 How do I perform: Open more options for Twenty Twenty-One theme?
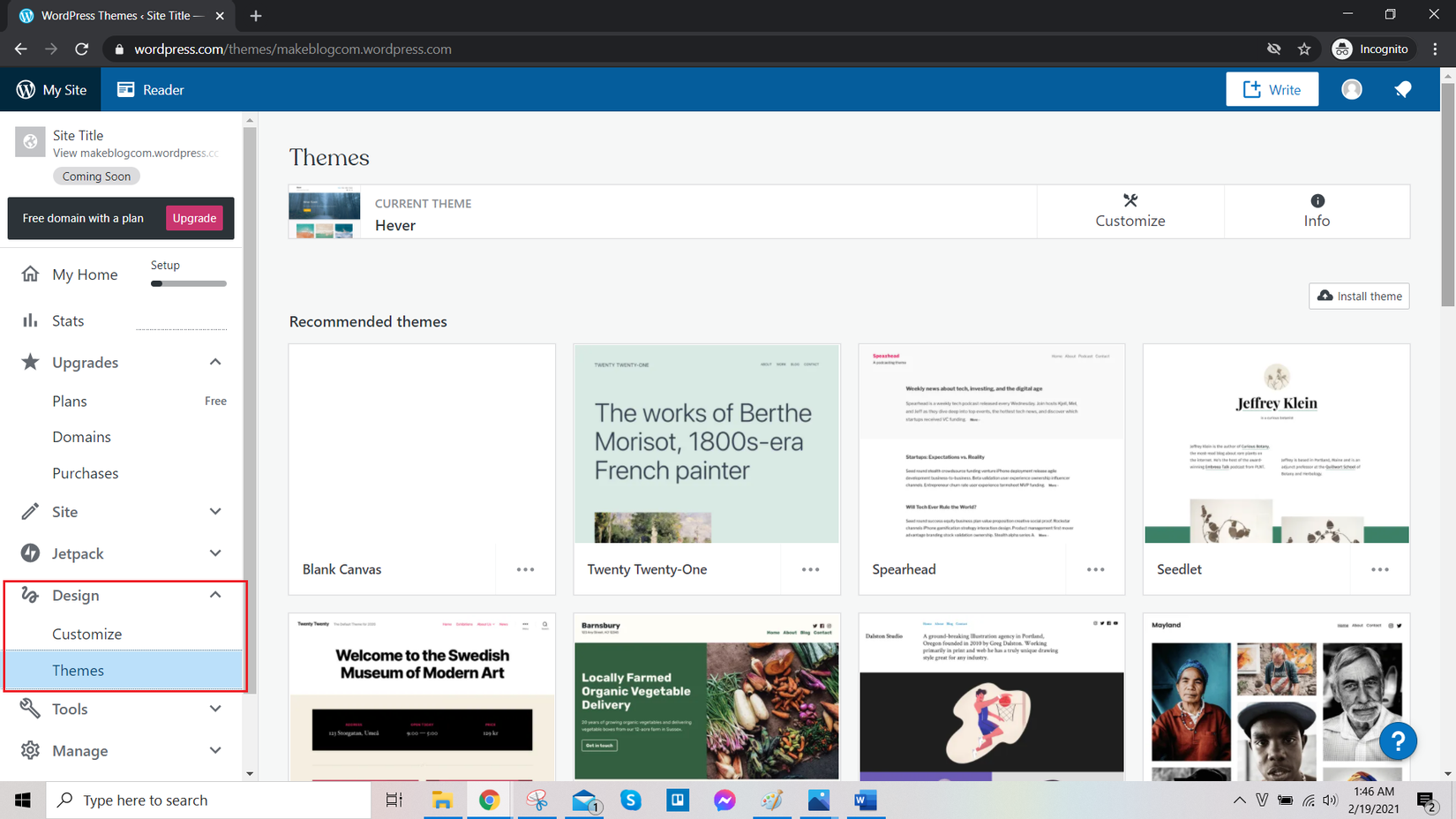pyautogui.click(x=810, y=569)
